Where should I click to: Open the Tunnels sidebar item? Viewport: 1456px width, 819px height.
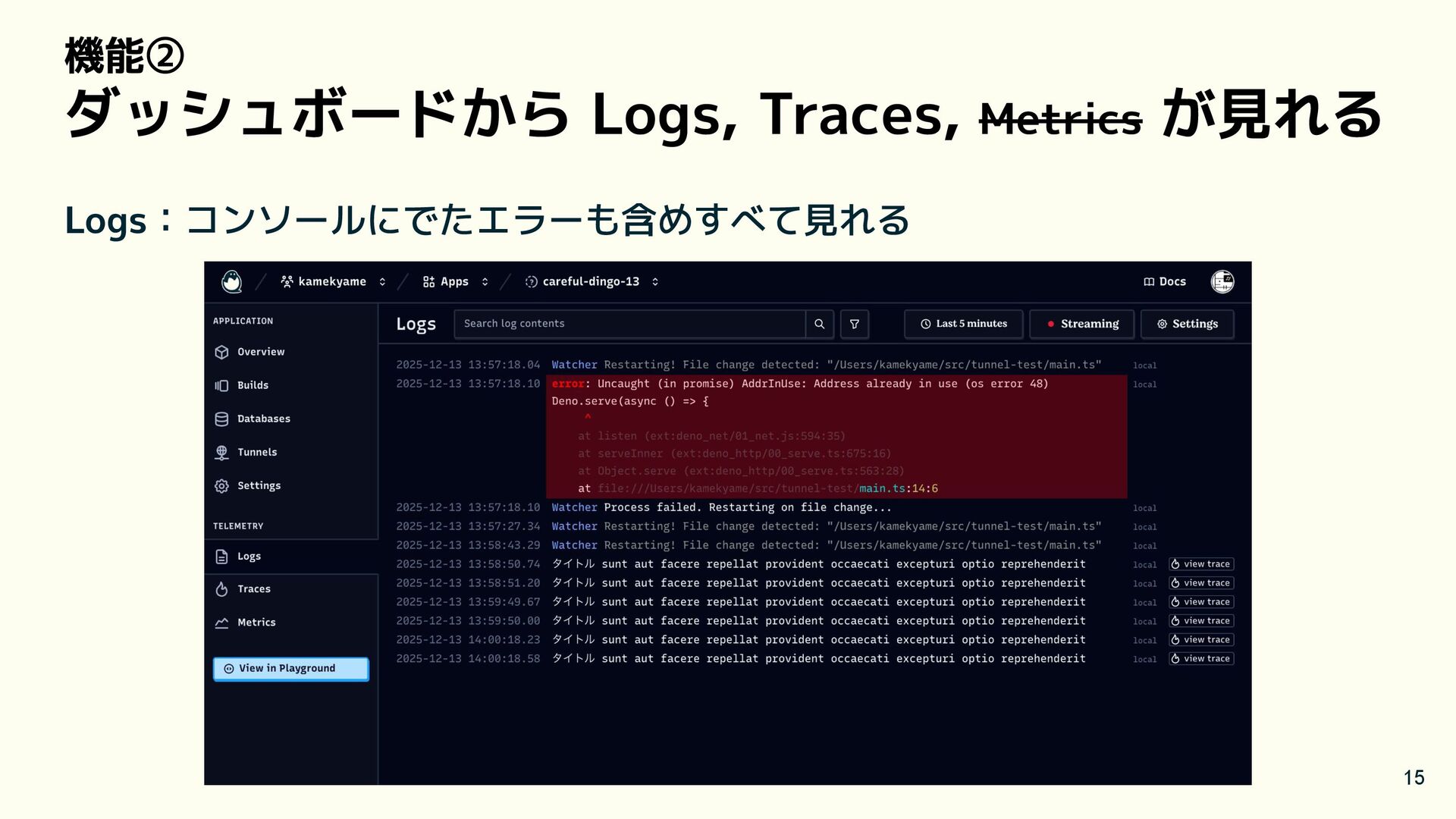(x=256, y=452)
